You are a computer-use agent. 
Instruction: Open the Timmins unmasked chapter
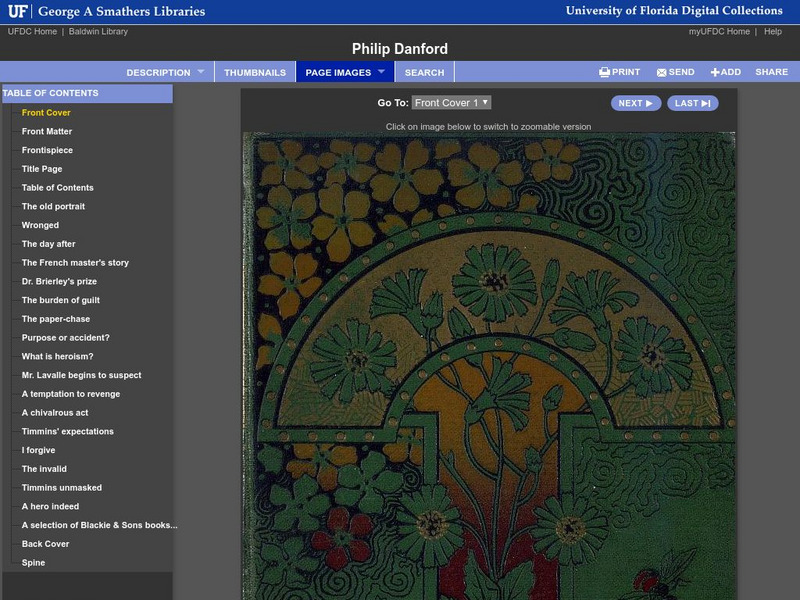[x=62, y=488]
